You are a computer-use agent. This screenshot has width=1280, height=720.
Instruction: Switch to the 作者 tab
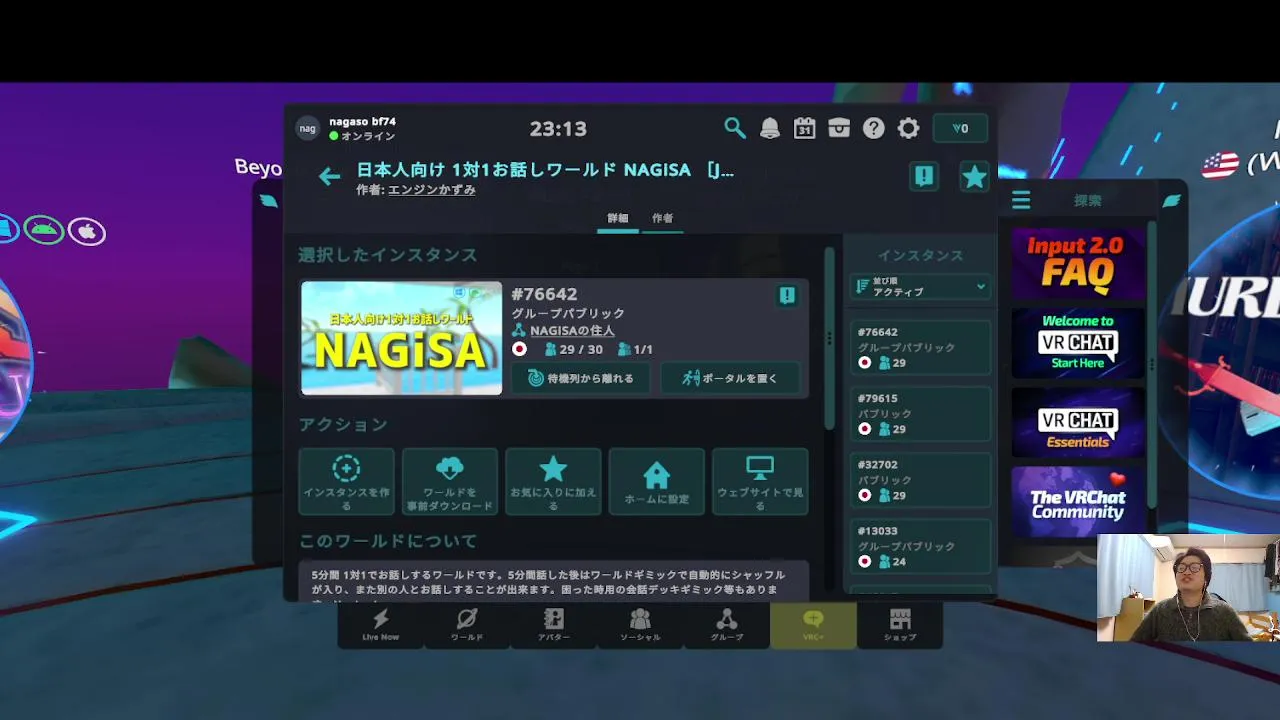tap(662, 218)
